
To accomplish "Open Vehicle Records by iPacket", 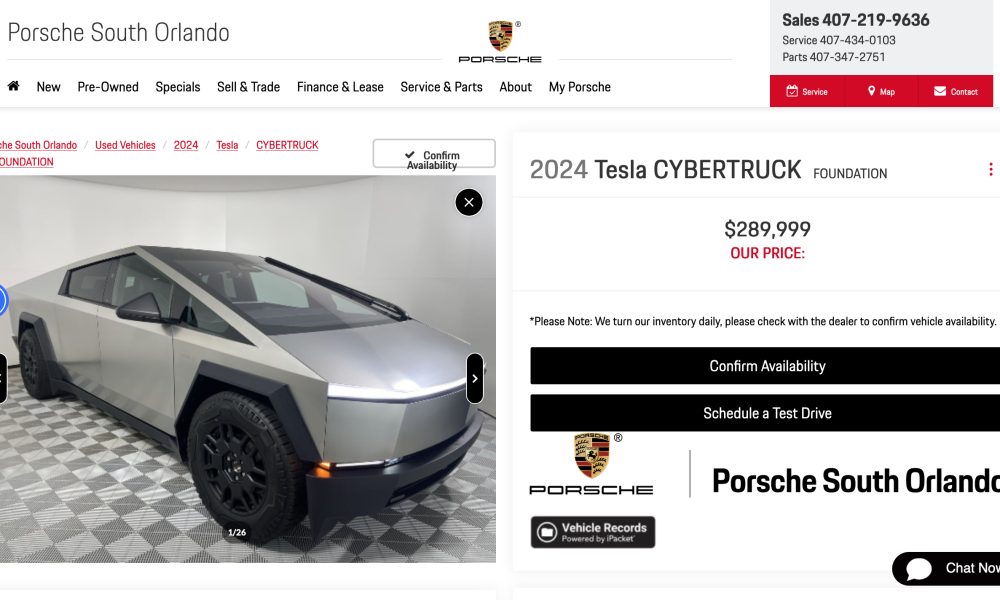I will (x=593, y=532).
